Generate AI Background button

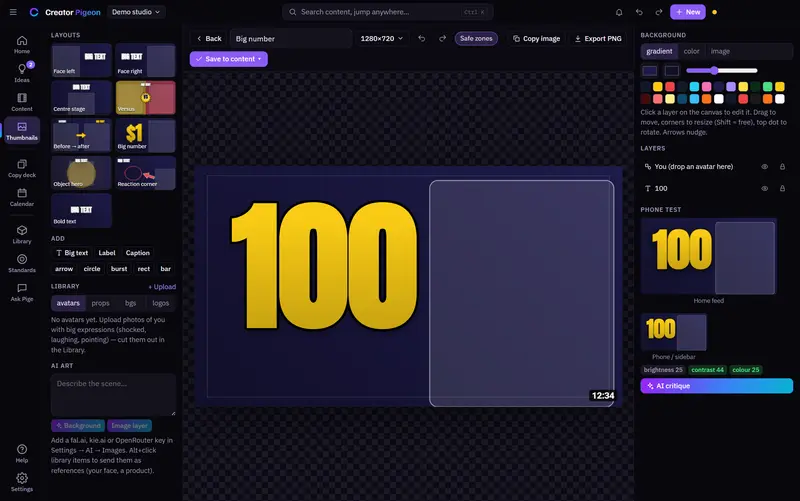78,425
